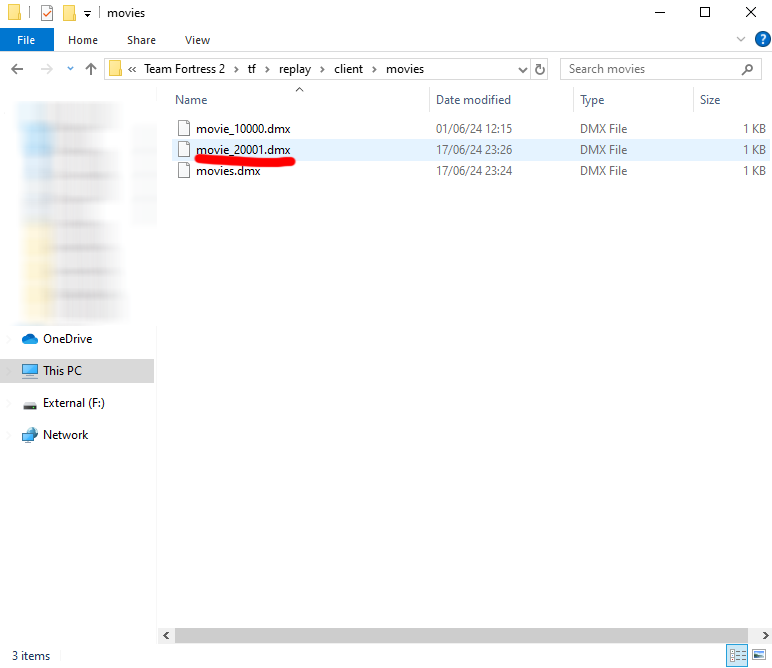Click DMX File type for movies.dmx
This screenshot has height=668, width=772.
[603, 171]
